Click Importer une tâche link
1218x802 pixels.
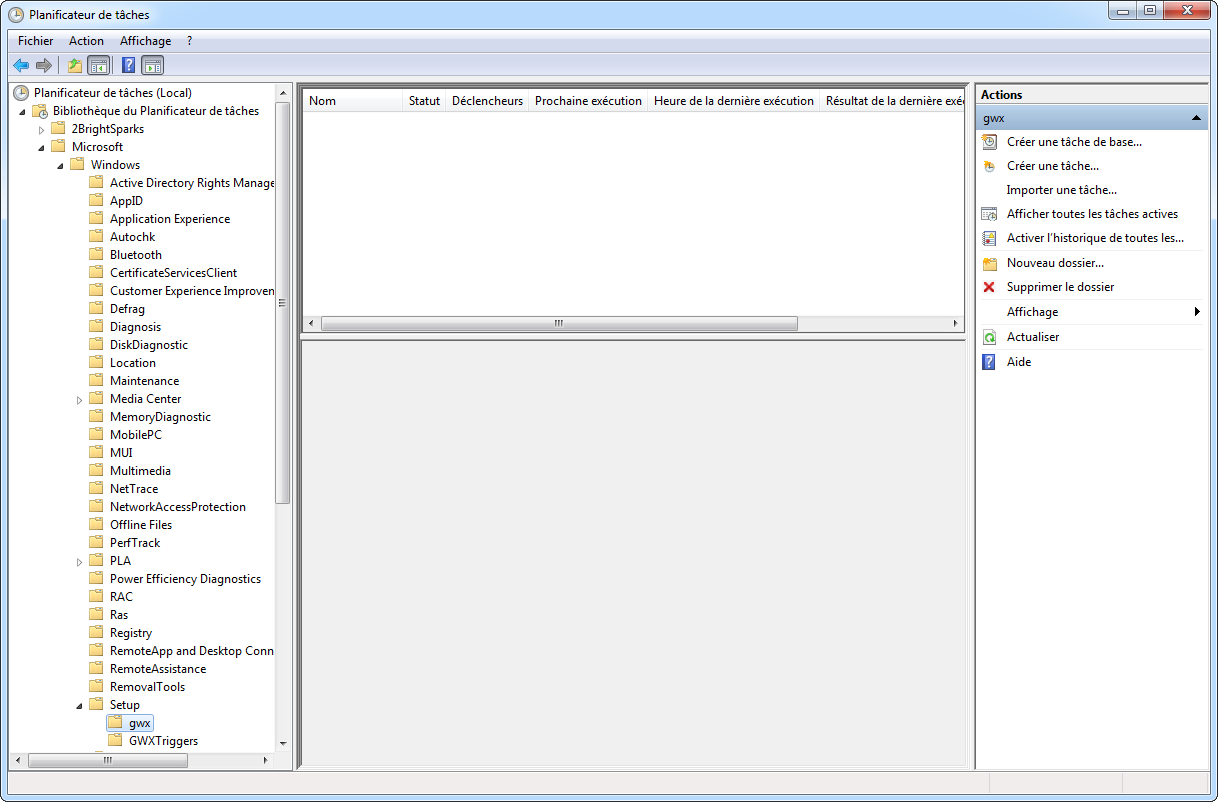(1061, 190)
